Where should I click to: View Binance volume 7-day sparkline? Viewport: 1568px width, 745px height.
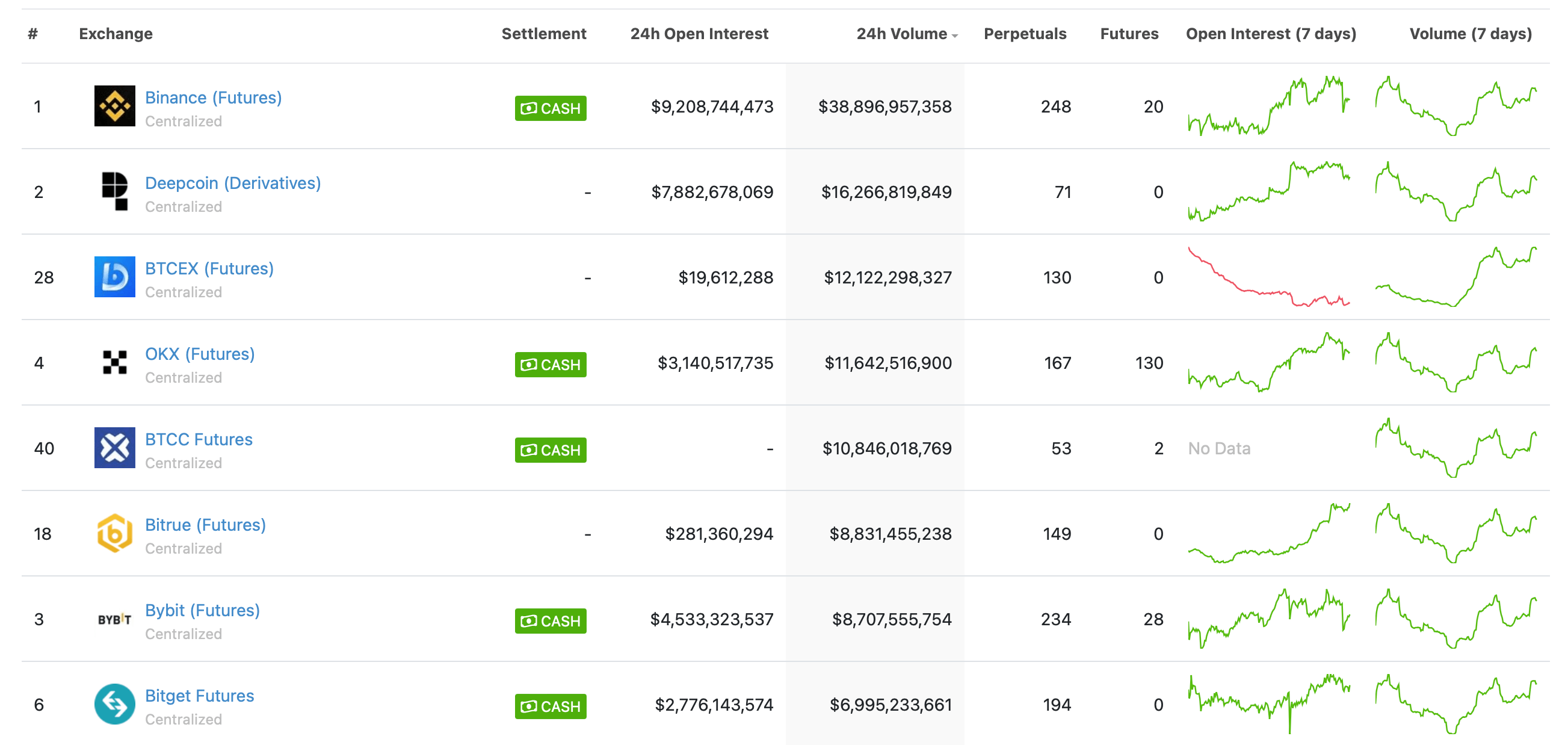click(x=1456, y=106)
